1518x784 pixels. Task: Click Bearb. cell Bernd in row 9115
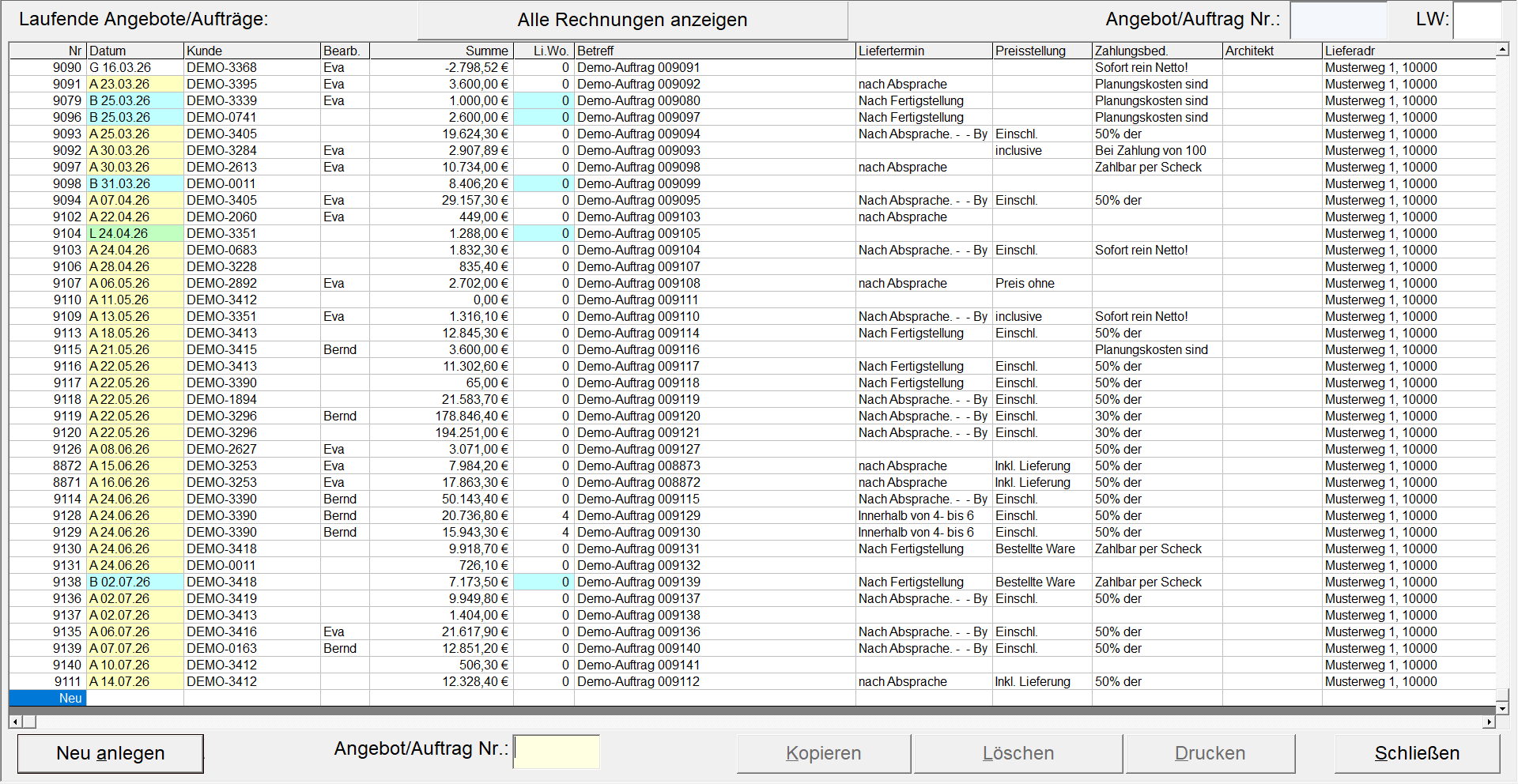(345, 350)
